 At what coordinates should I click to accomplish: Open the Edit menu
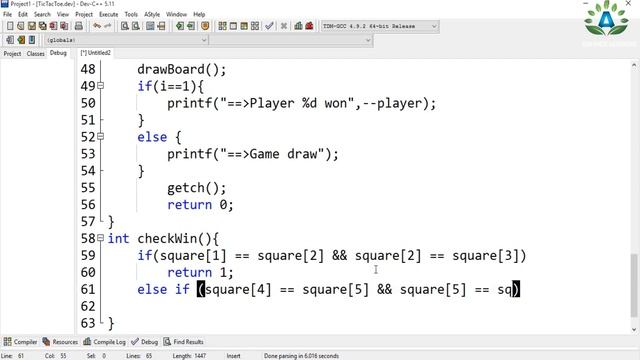[x=23, y=14]
